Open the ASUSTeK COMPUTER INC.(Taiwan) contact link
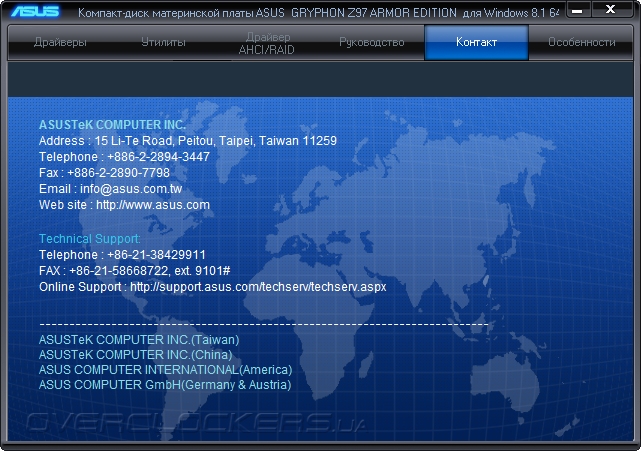Screen dimensions: 641x451 tap(139, 340)
